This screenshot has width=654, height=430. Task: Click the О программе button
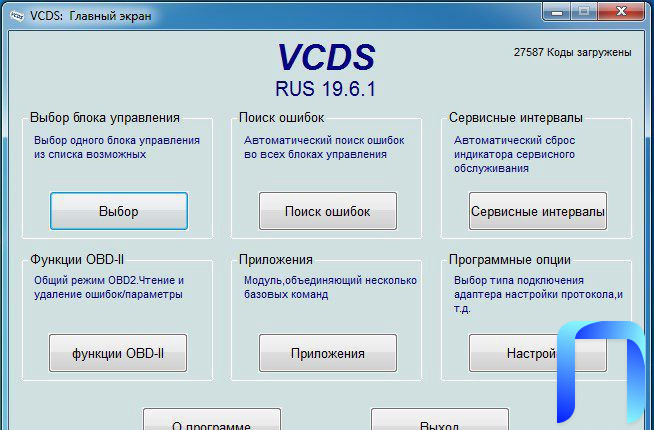click(x=212, y=420)
